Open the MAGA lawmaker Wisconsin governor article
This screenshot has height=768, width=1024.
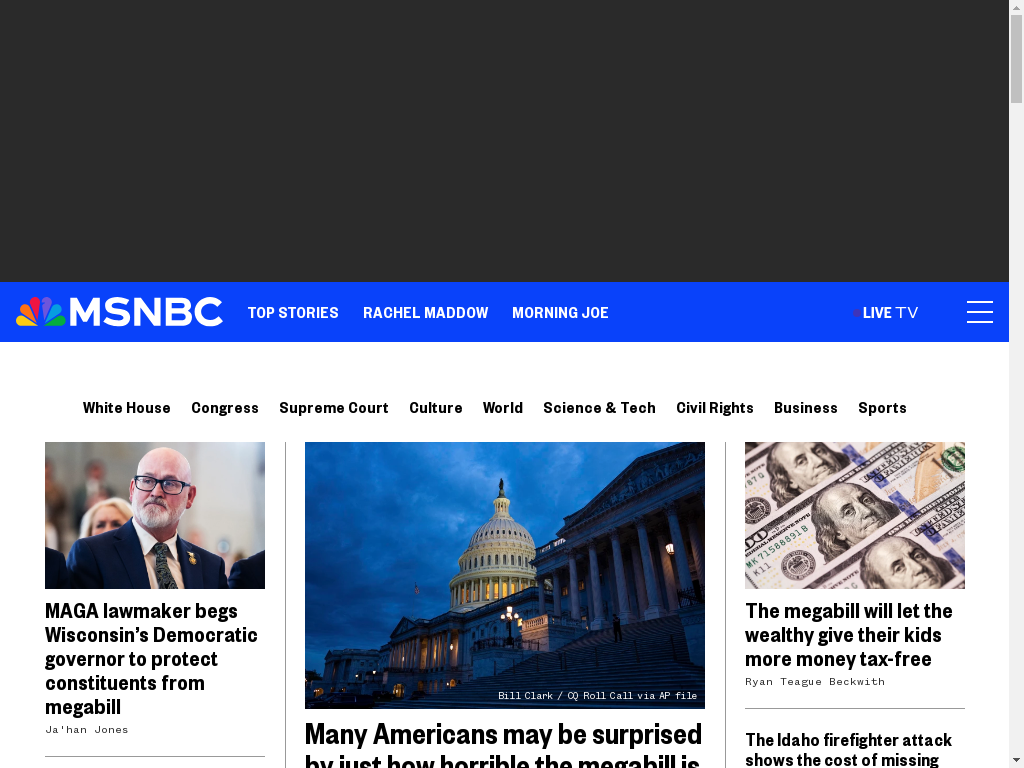pos(152,658)
